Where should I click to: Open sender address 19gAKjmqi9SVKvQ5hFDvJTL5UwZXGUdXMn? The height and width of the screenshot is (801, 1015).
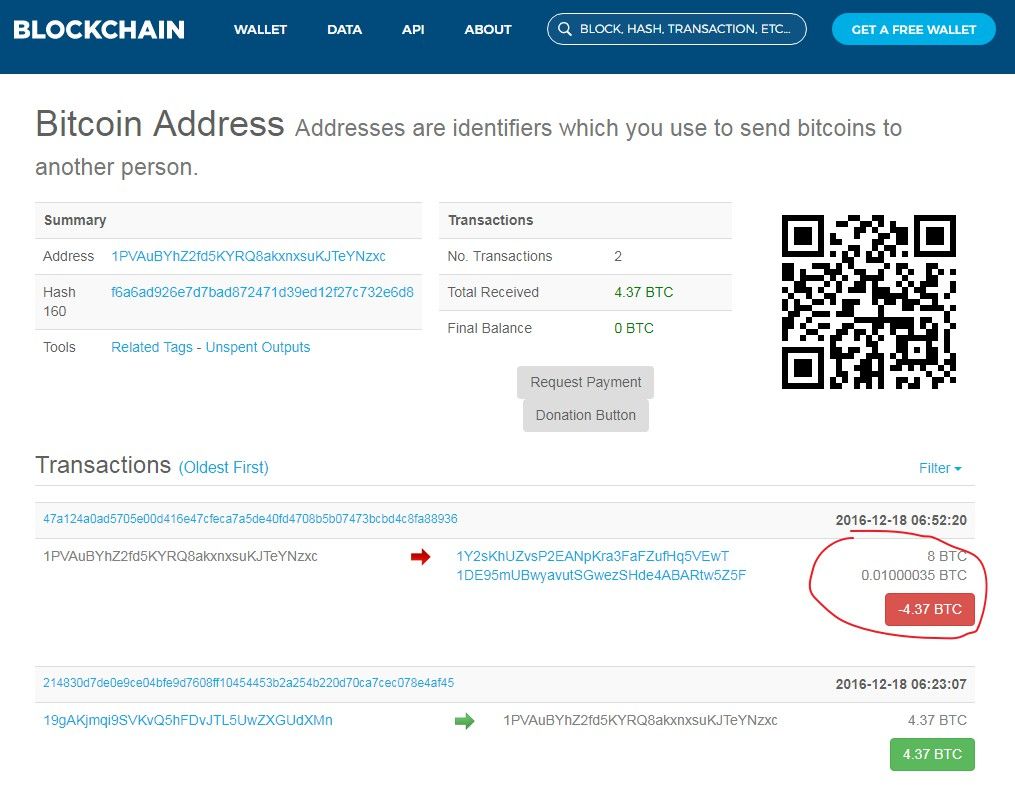coord(188,720)
